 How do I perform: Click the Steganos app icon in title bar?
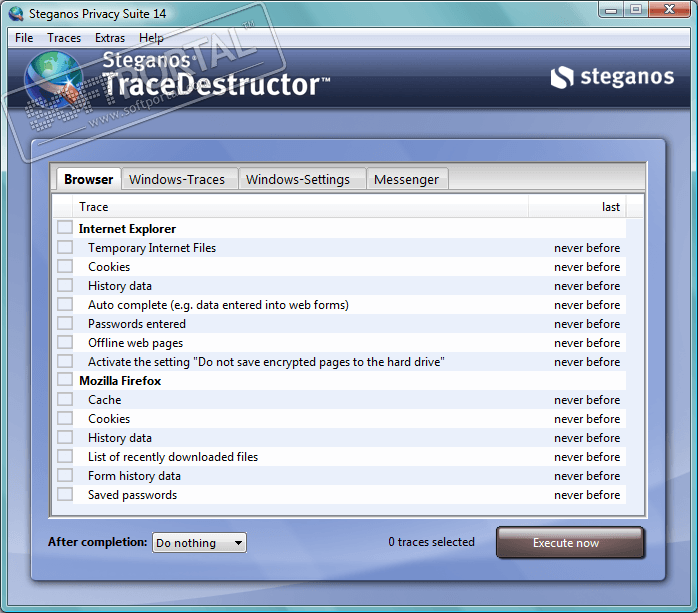point(16,14)
